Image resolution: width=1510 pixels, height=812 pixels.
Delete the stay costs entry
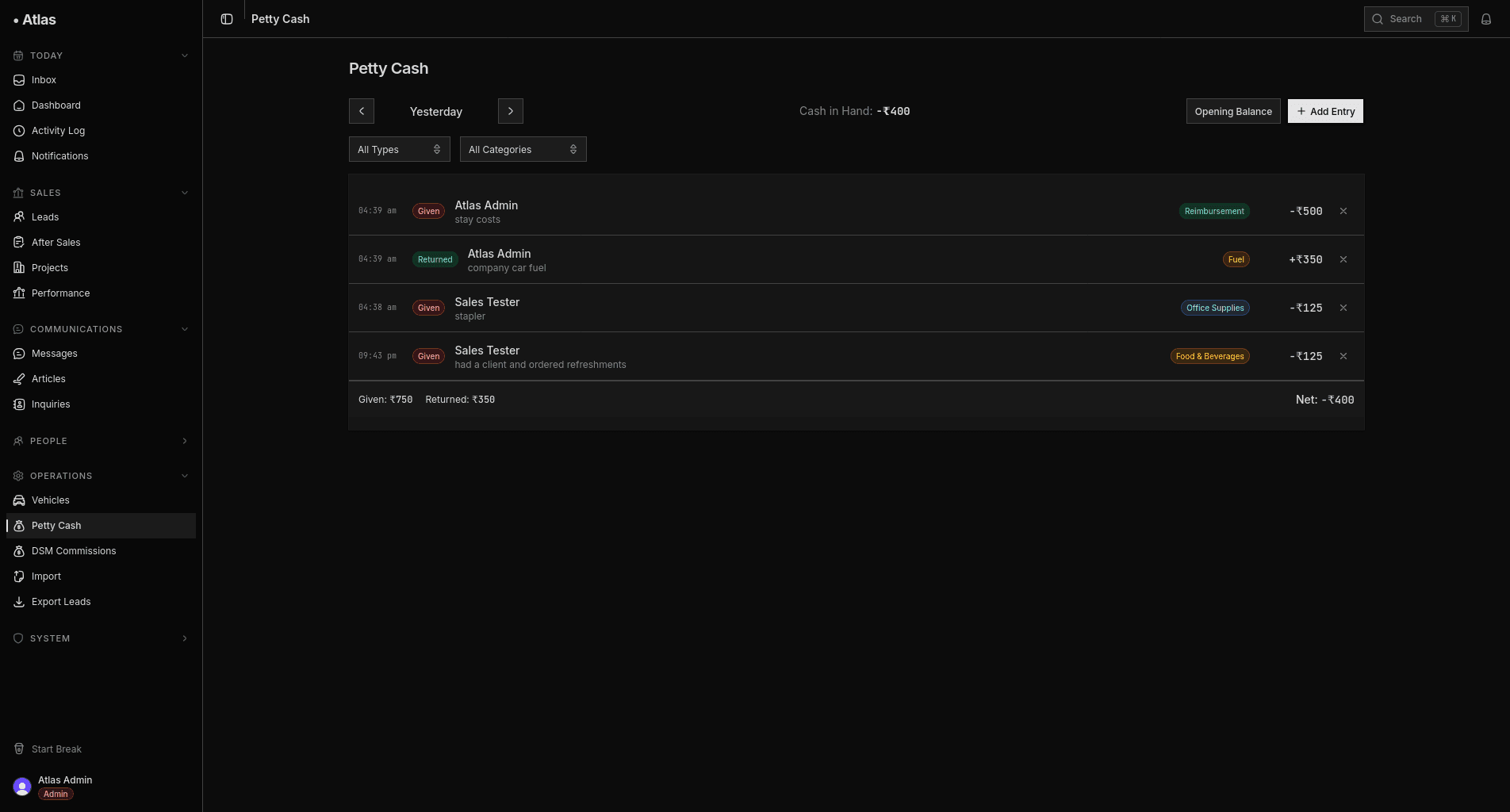(1343, 211)
